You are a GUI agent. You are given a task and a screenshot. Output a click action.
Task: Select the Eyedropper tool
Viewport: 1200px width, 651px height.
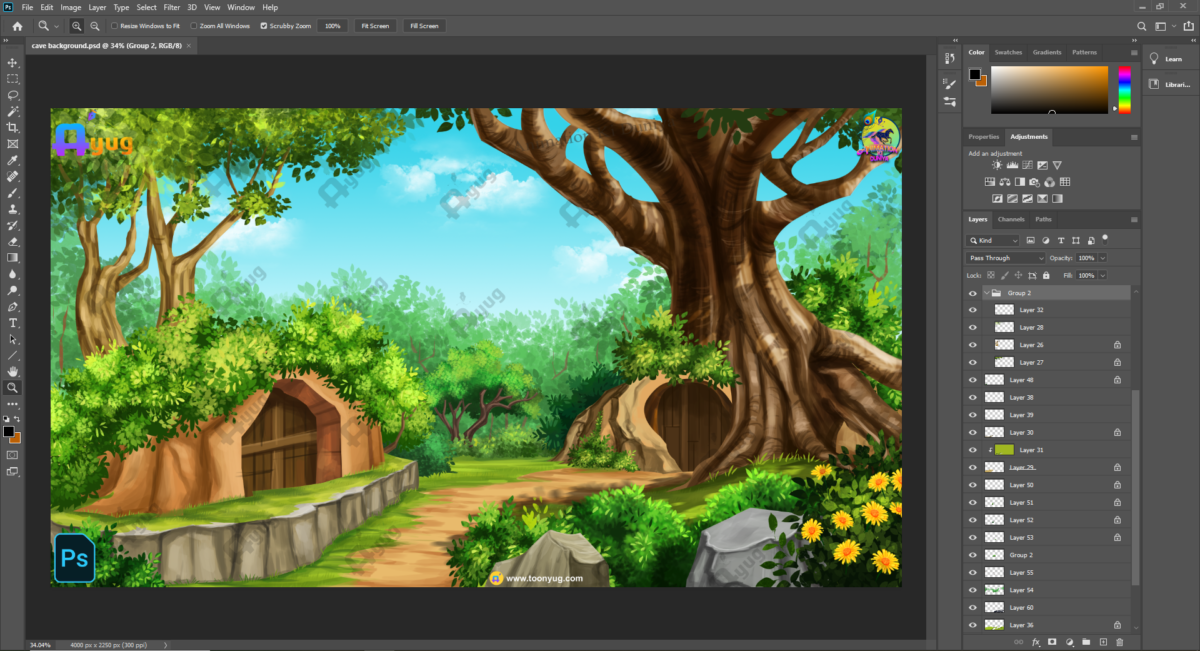pyautogui.click(x=13, y=160)
